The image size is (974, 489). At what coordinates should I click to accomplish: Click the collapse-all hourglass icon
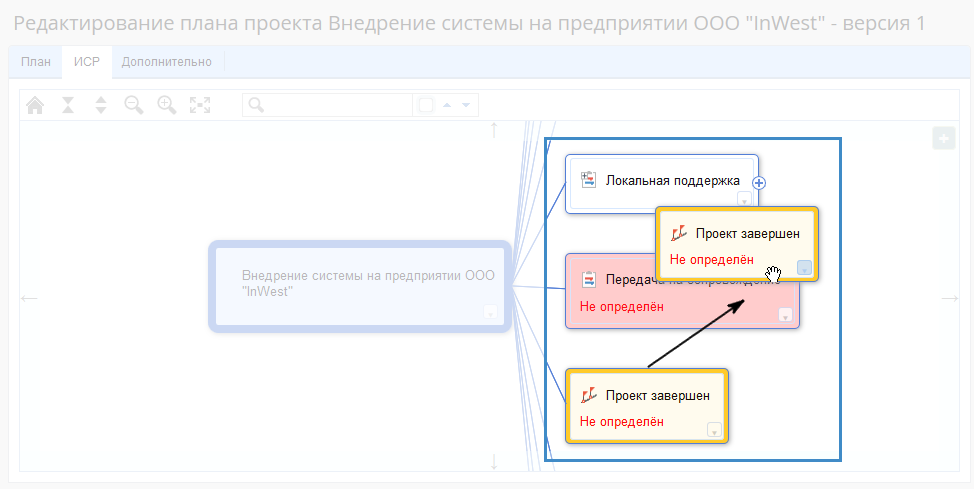point(68,105)
